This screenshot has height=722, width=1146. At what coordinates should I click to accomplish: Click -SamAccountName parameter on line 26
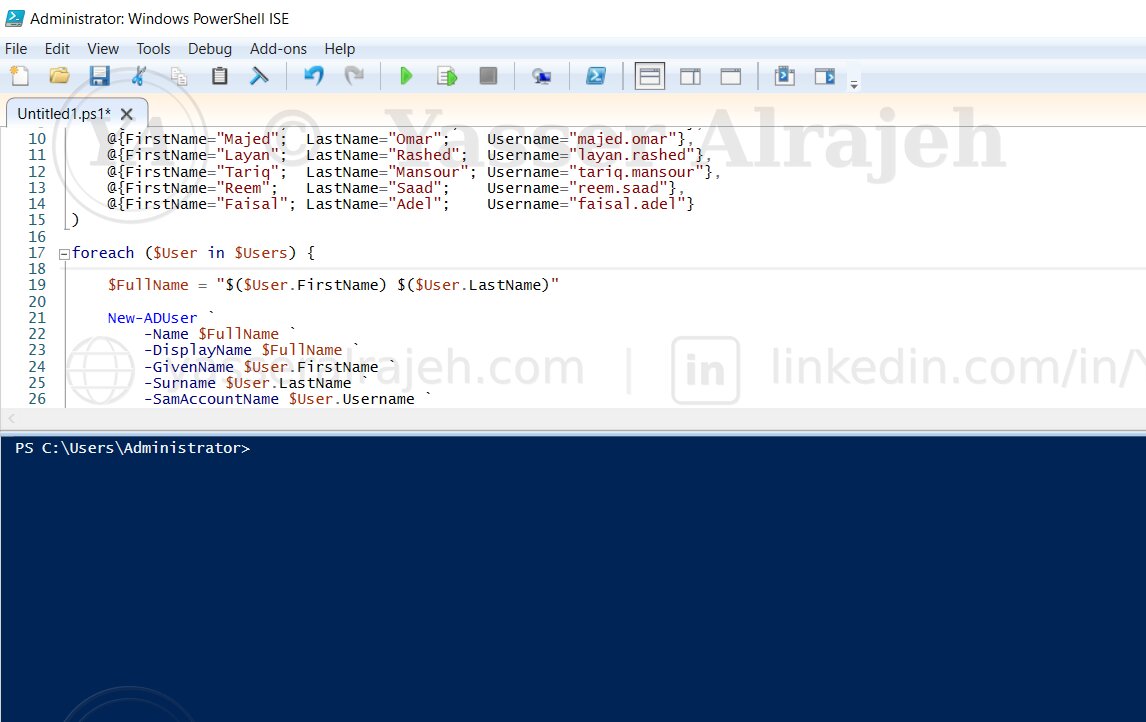(211, 399)
